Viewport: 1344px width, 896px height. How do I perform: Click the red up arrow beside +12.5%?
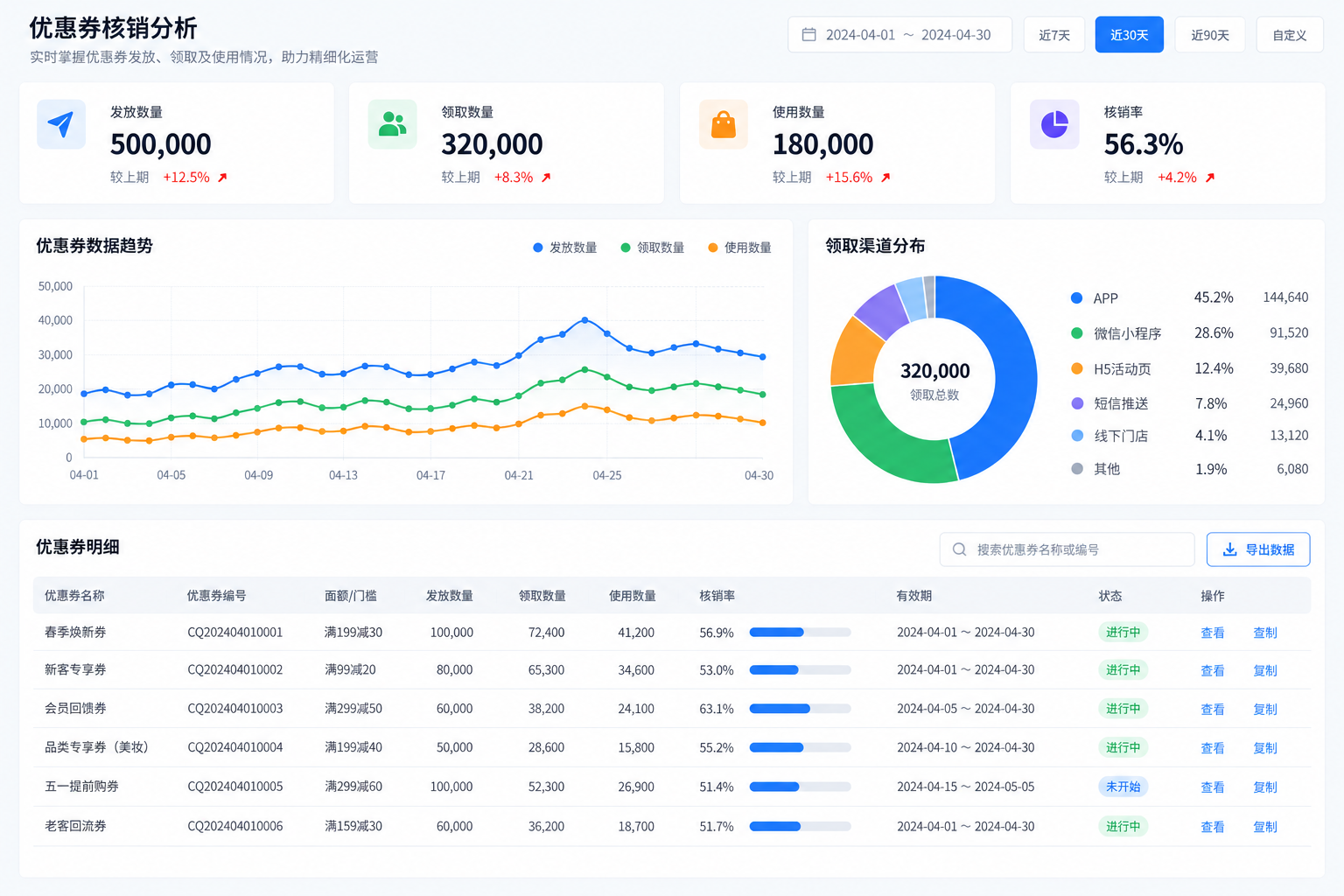point(222,178)
